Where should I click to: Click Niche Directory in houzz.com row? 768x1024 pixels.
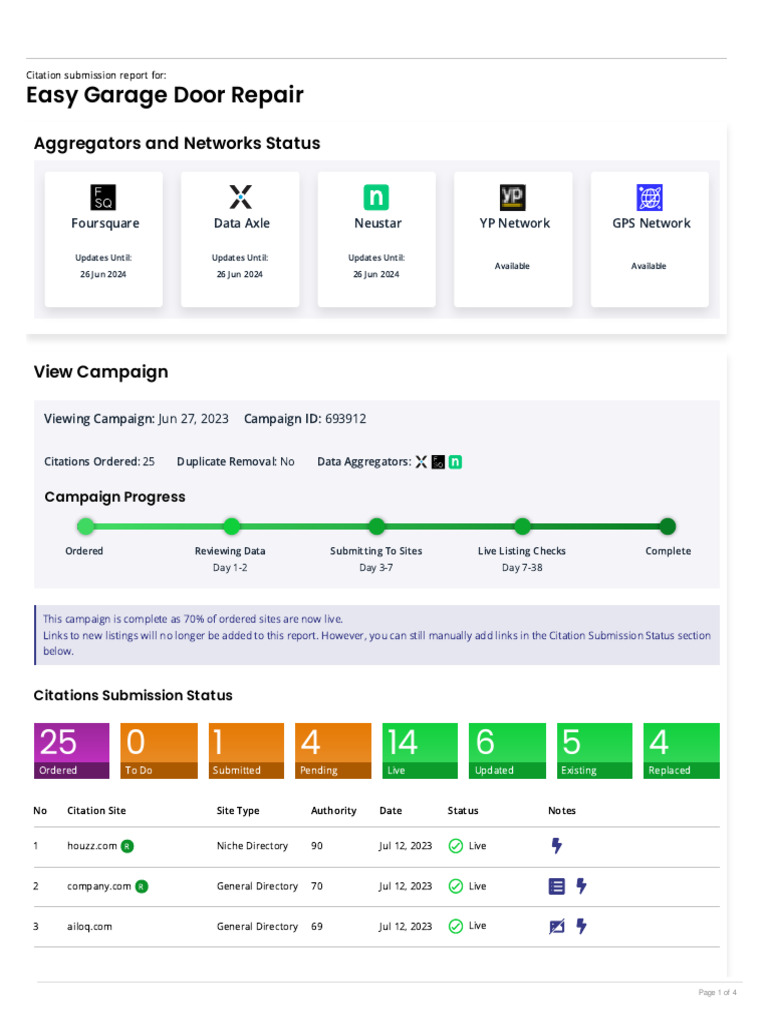coord(252,846)
